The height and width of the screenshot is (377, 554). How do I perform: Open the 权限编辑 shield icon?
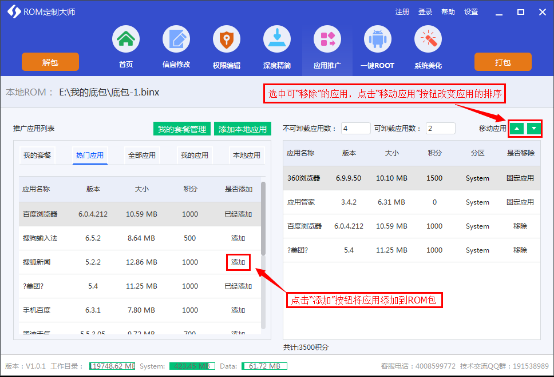click(226, 39)
